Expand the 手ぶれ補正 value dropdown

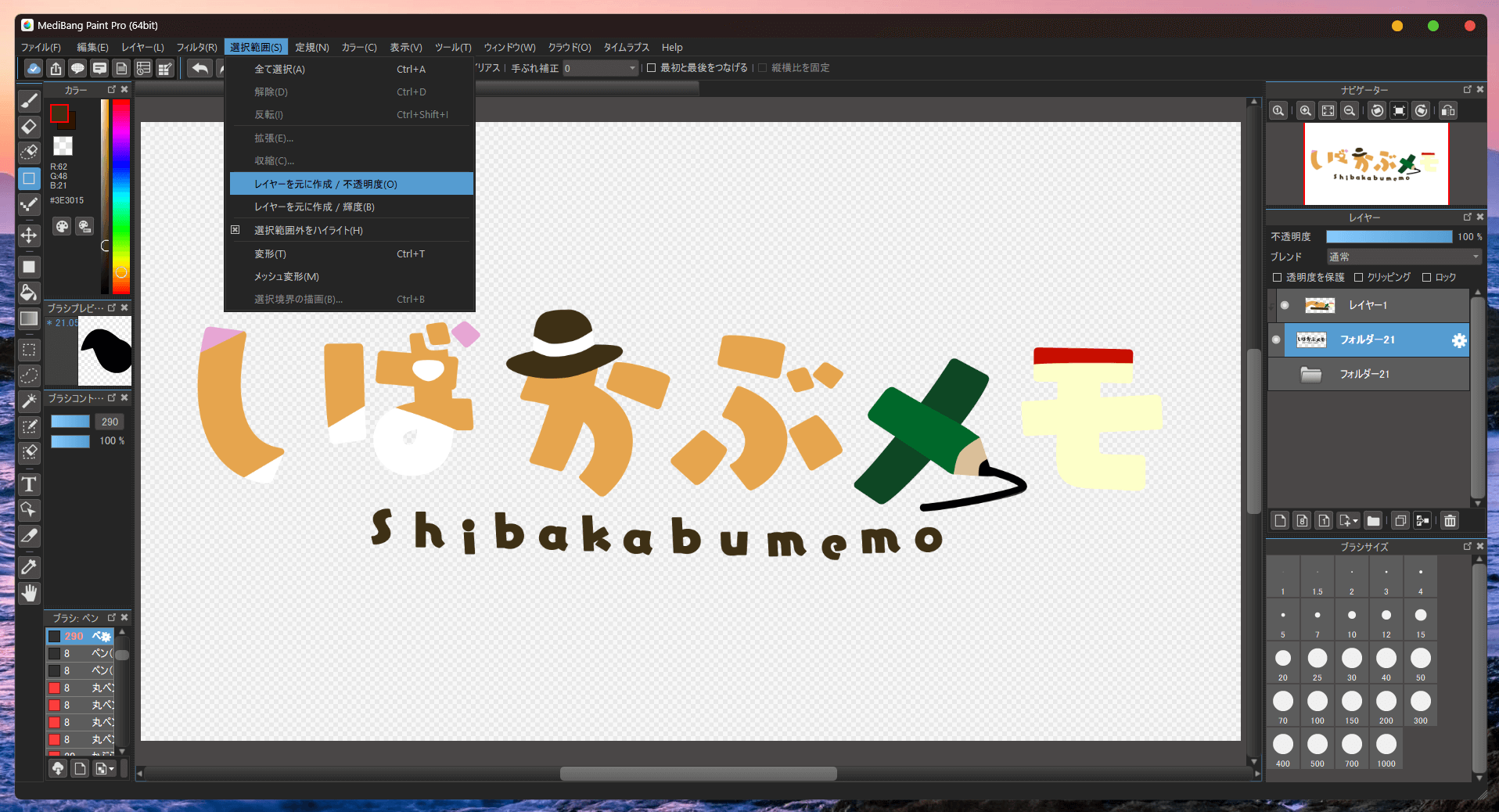(632, 69)
